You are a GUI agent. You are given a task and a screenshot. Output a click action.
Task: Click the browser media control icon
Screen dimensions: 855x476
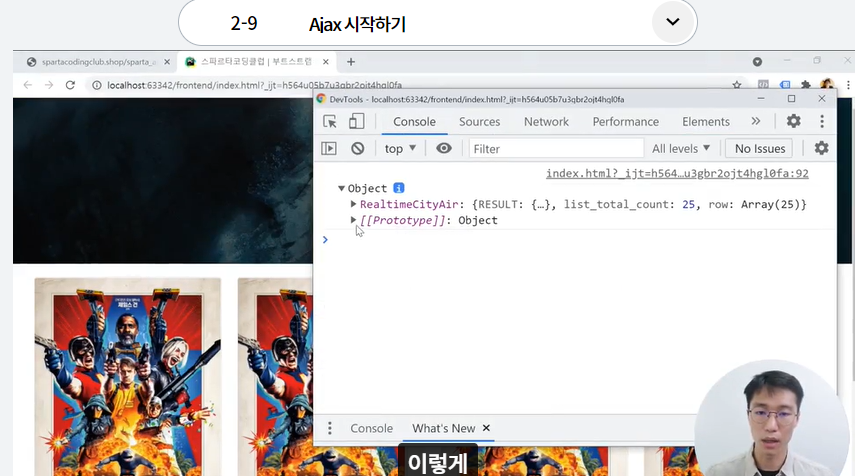point(757,62)
